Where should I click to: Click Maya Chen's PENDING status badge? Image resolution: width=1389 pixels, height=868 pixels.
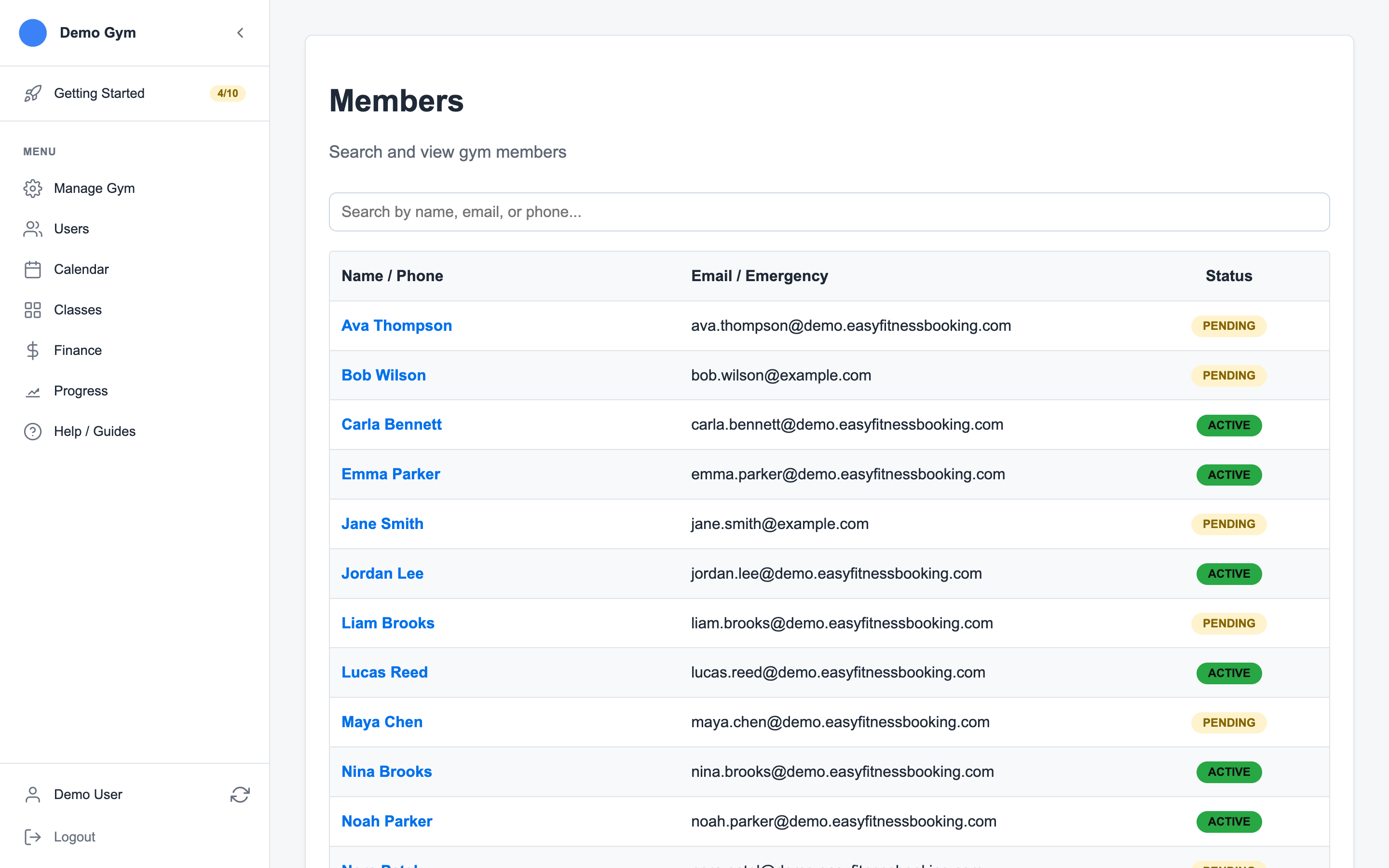(1229, 723)
